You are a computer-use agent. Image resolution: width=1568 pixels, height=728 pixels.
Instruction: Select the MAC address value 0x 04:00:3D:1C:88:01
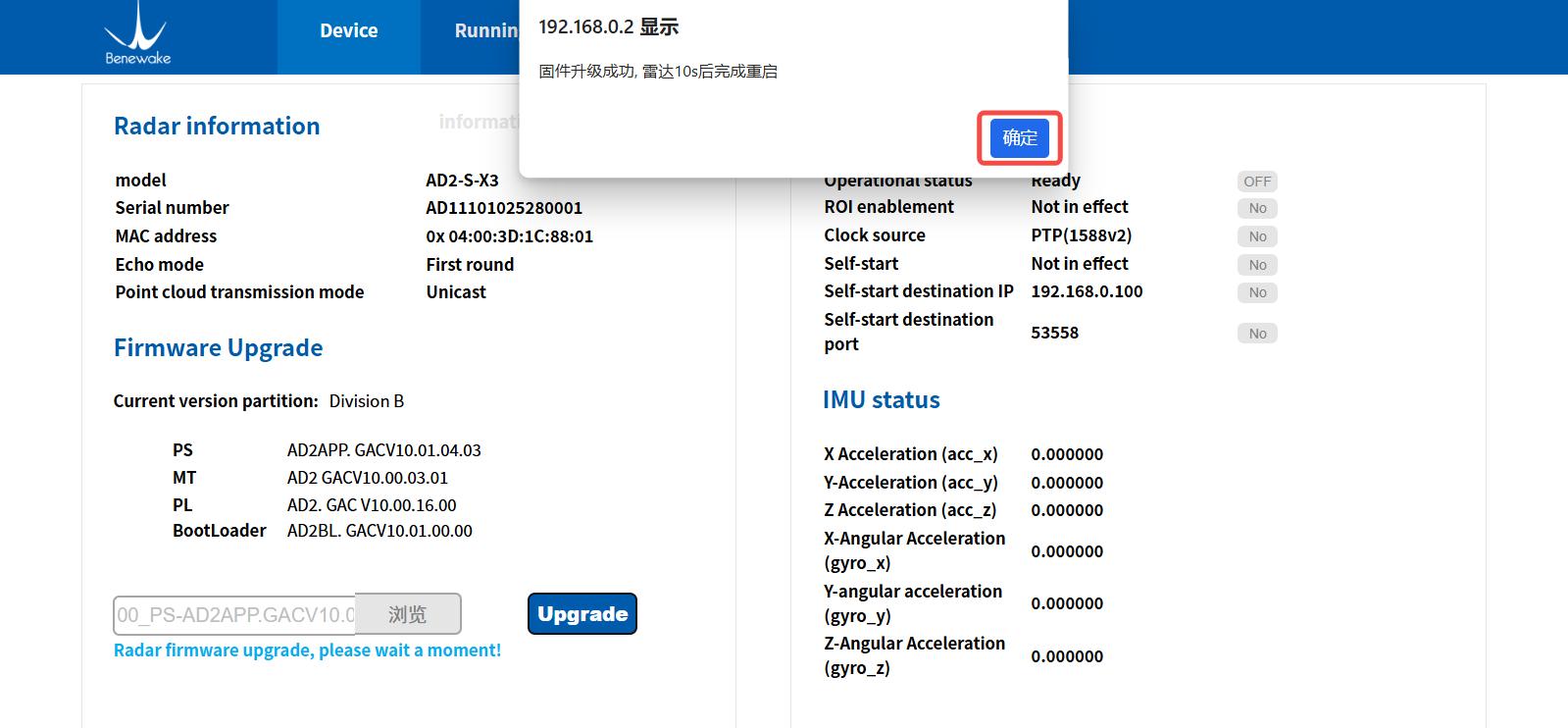[509, 235]
